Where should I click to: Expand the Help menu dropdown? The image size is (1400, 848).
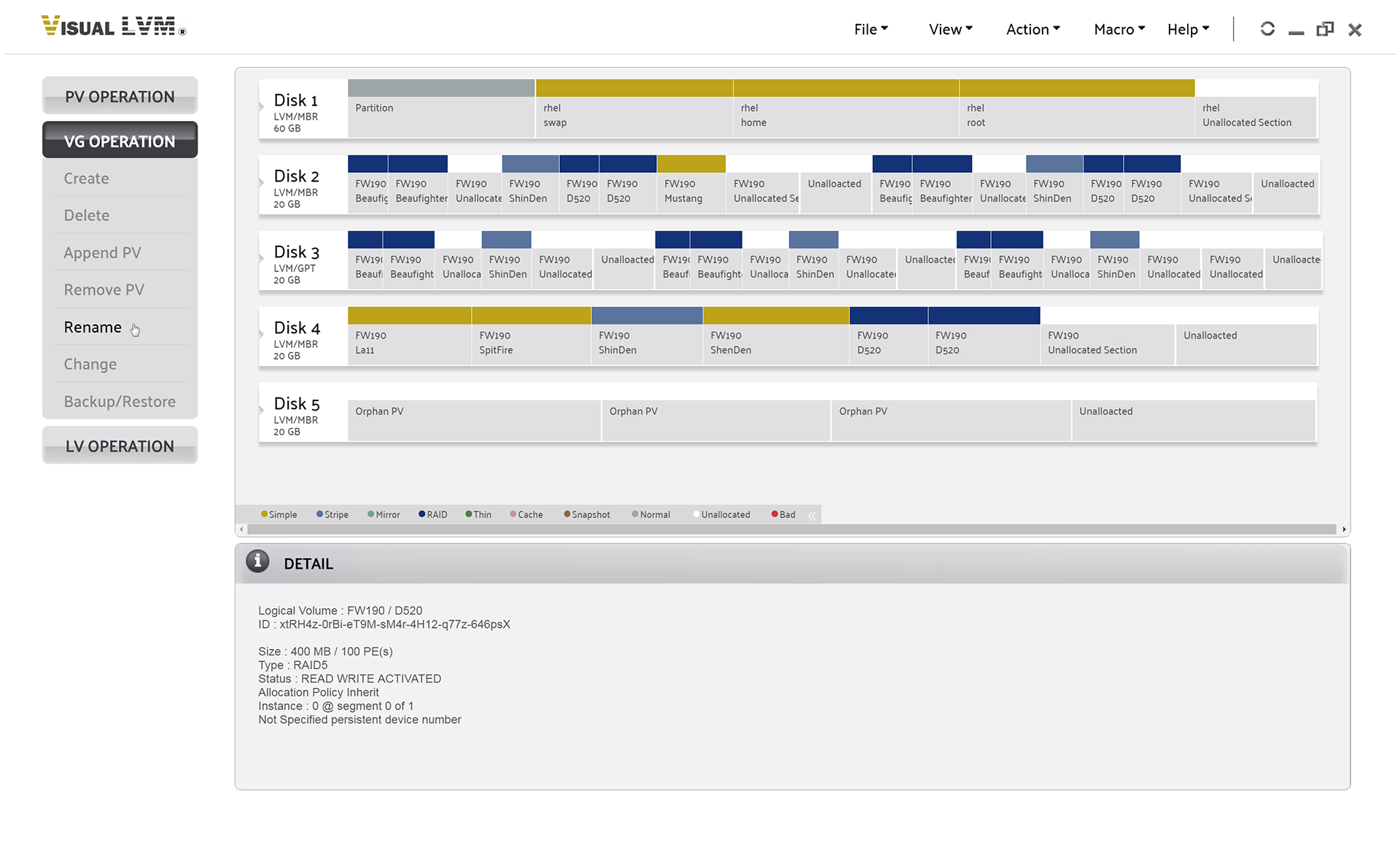[x=1188, y=28]
